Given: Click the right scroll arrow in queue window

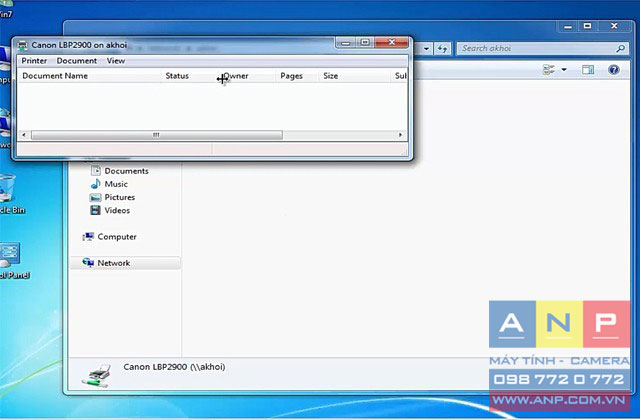Looking at the screenshot, I should (x=400, y=135).
